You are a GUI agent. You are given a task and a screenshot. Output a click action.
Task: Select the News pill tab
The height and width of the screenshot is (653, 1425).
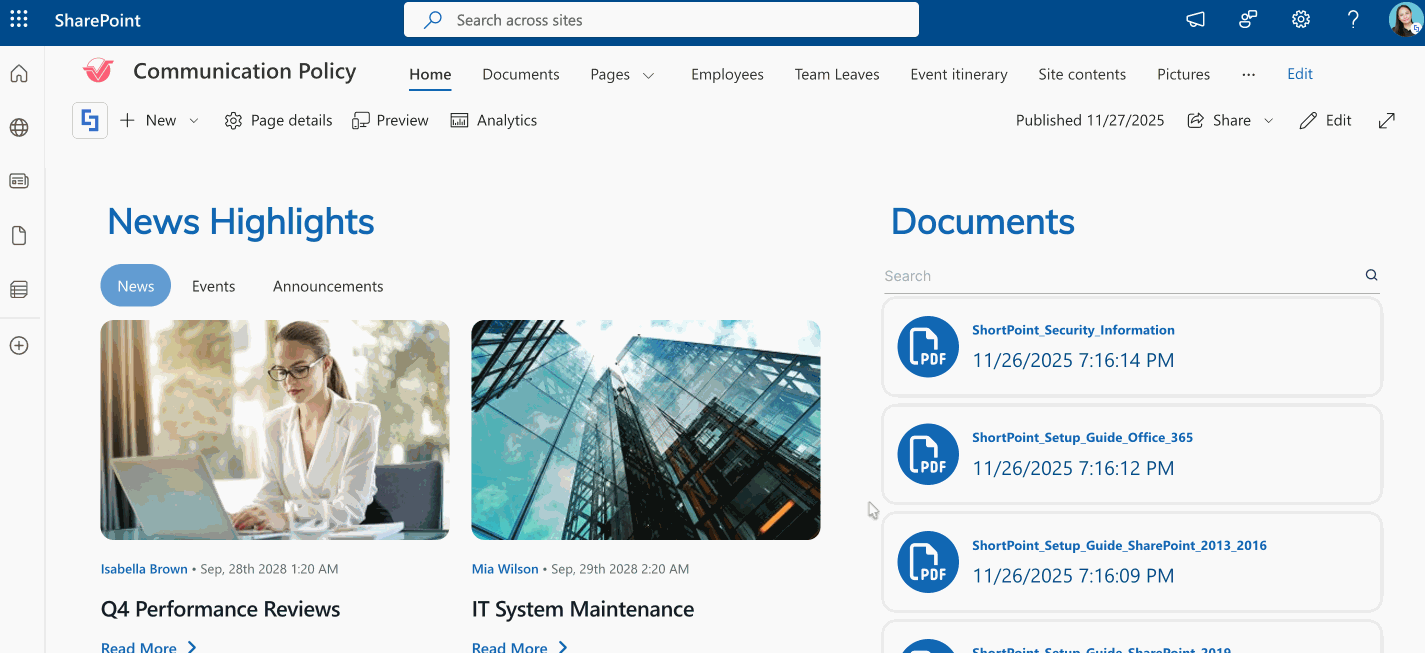pos(136,286)
